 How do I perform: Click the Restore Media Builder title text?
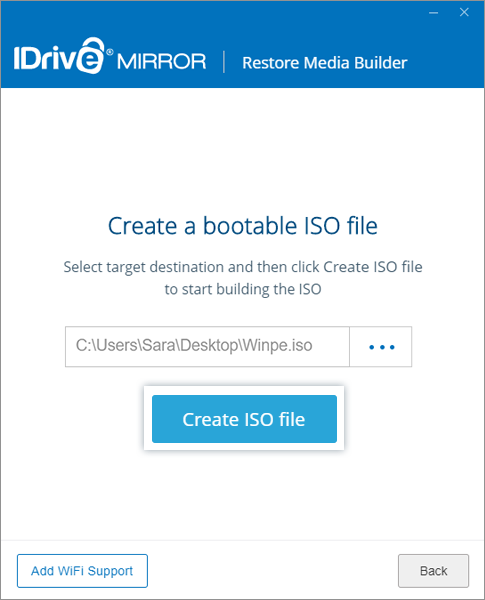(325, 63)
